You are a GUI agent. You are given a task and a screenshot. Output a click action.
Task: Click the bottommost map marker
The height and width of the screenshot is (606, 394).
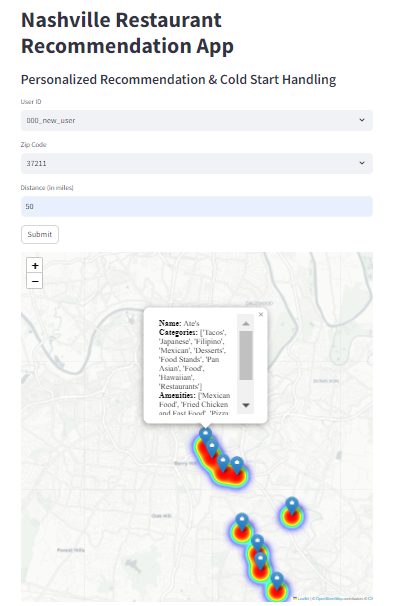click(277, 580)
